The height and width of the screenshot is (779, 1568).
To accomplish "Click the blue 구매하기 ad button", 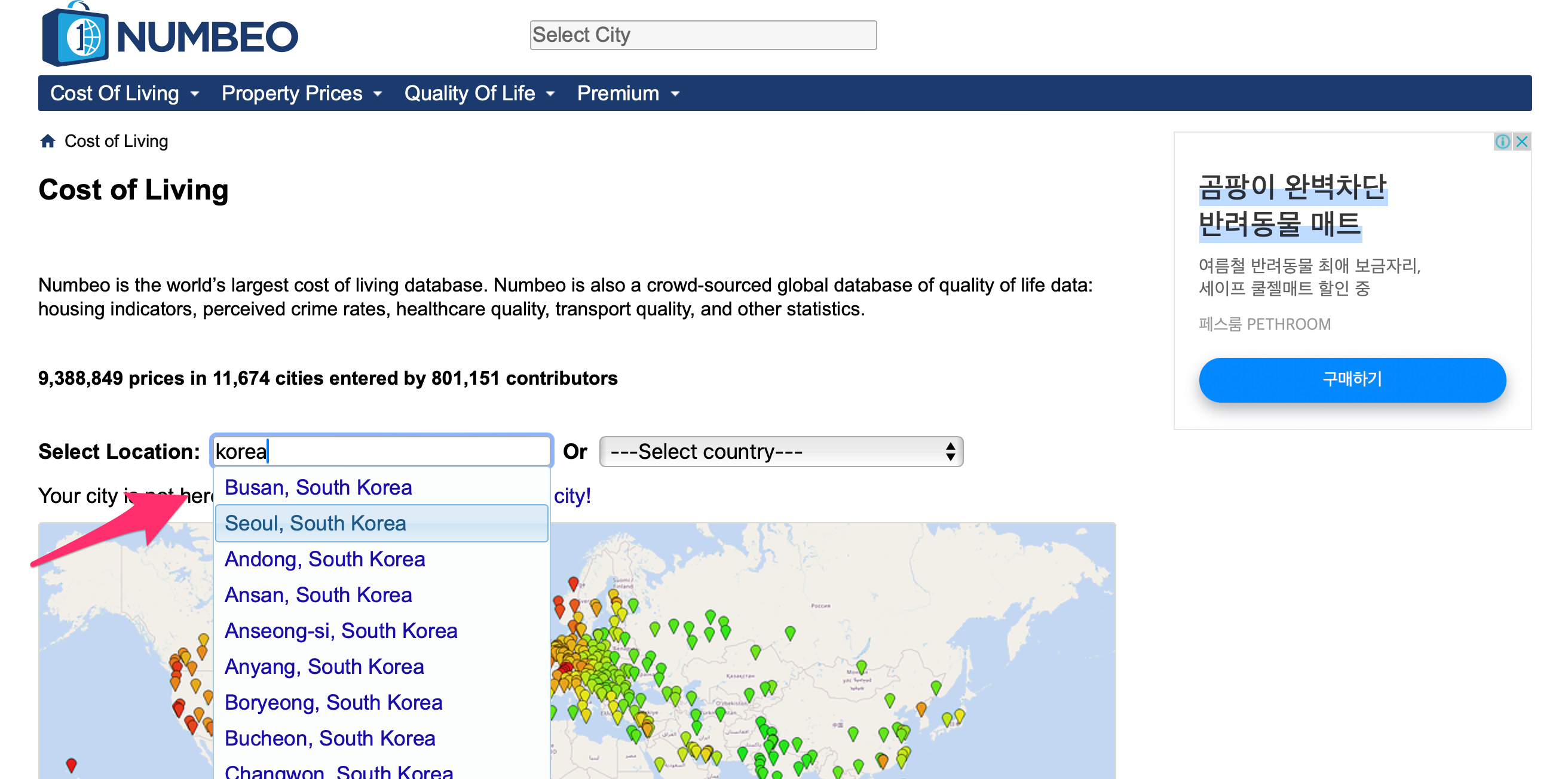I will coord(1352,380).
